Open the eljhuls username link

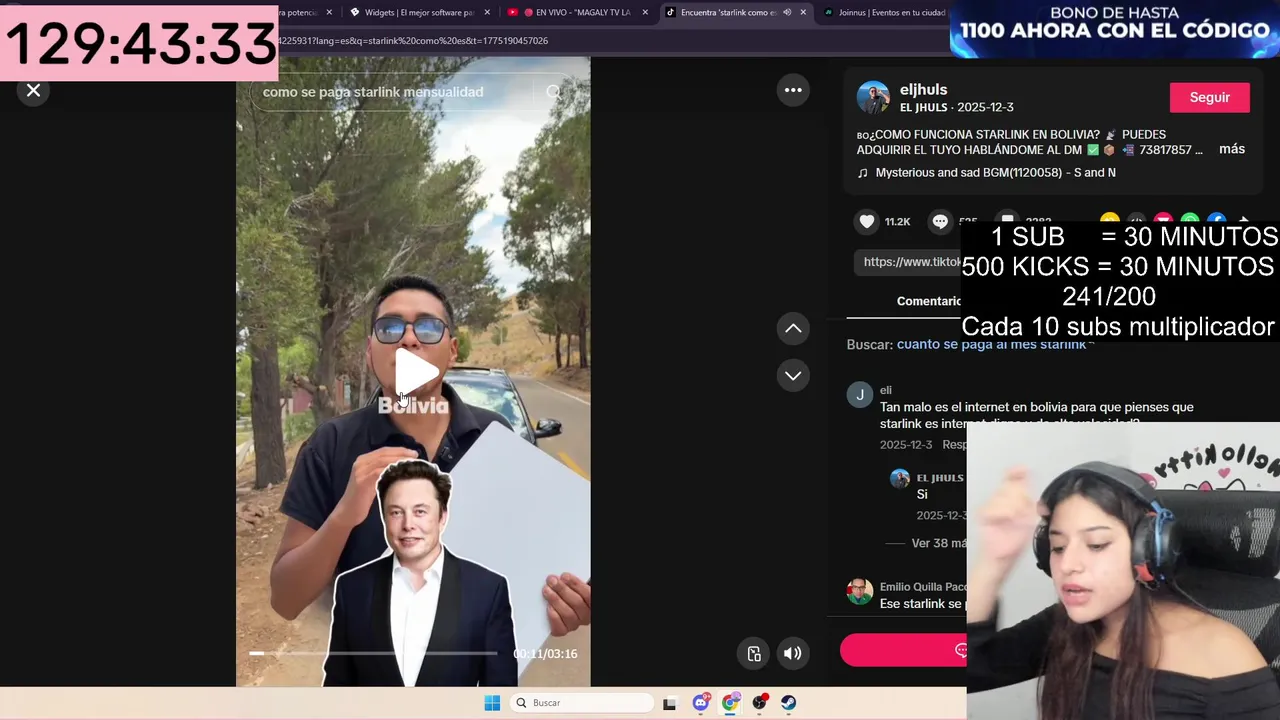[923, 89]
